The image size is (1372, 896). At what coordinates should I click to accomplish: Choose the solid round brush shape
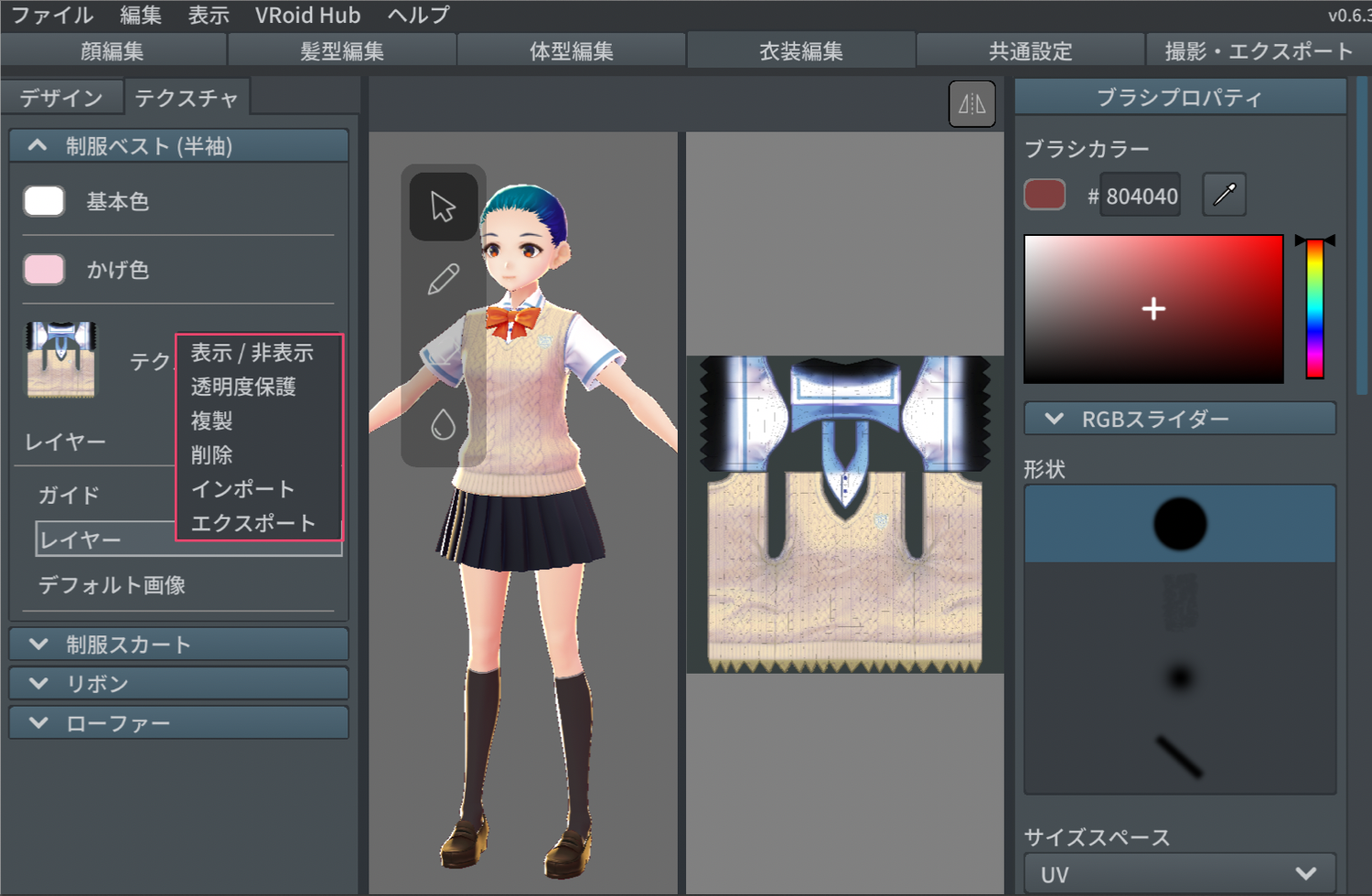[x=1180, y=524]
